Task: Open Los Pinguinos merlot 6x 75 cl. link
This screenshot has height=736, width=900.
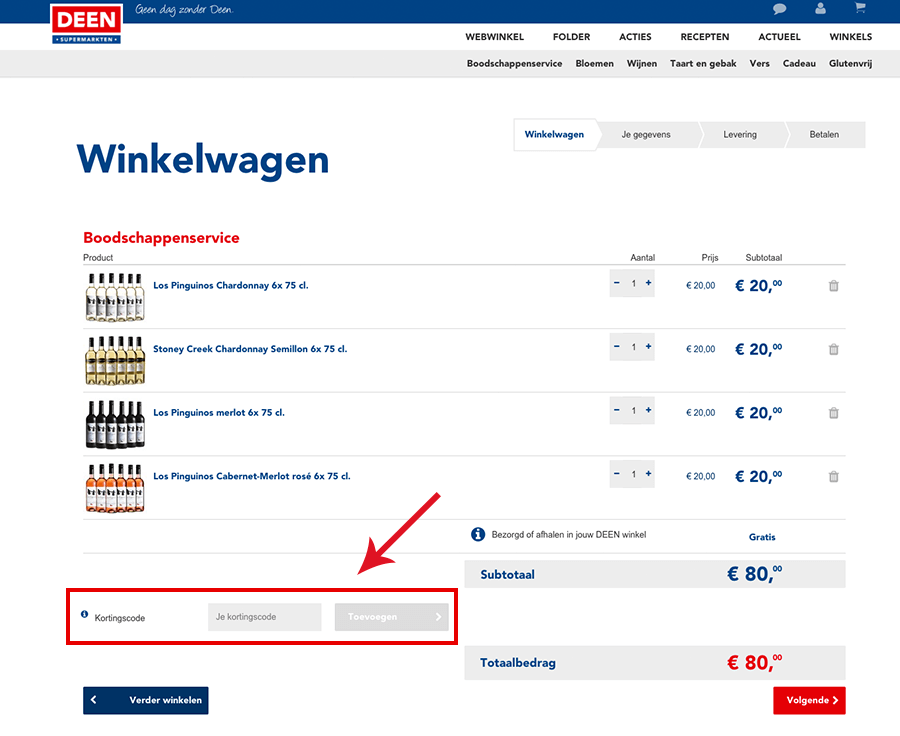Action: (x=219, y=413)
